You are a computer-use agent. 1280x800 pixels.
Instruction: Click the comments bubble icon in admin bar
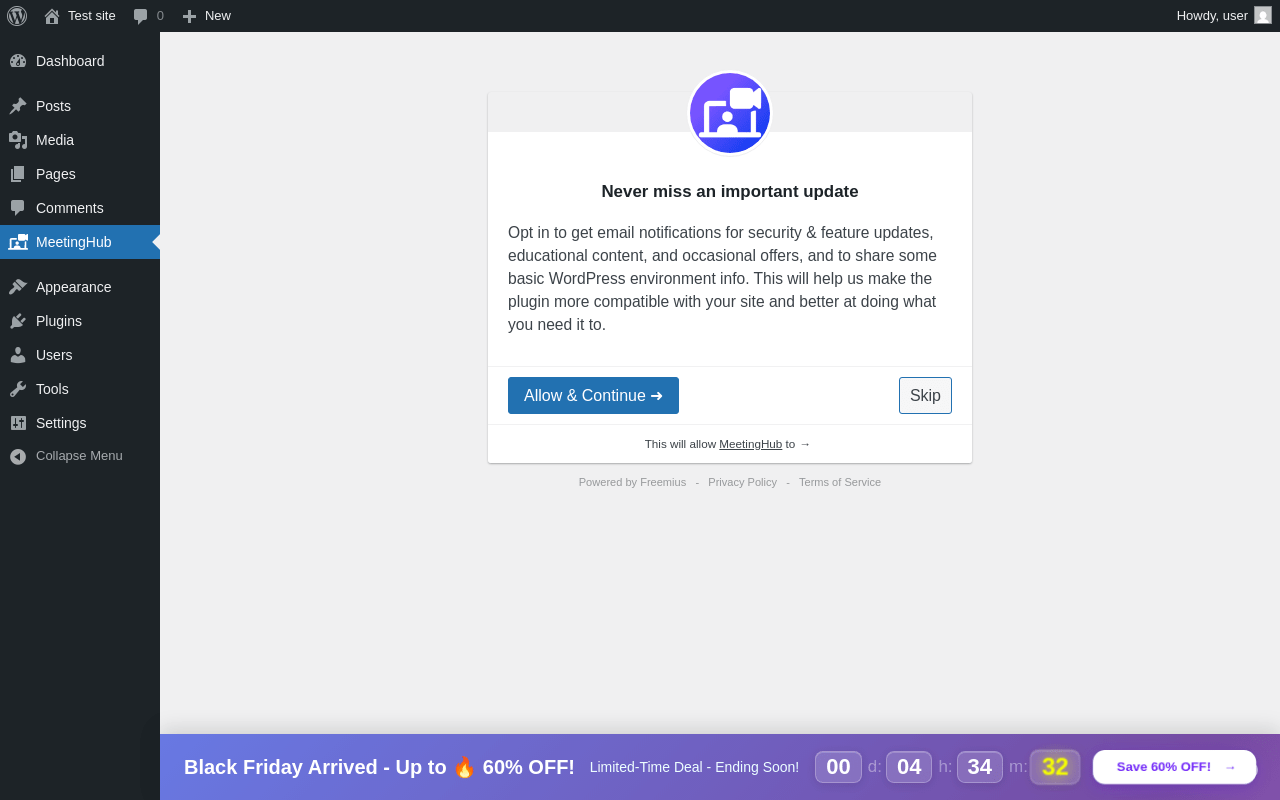click(x=141, y=16)
